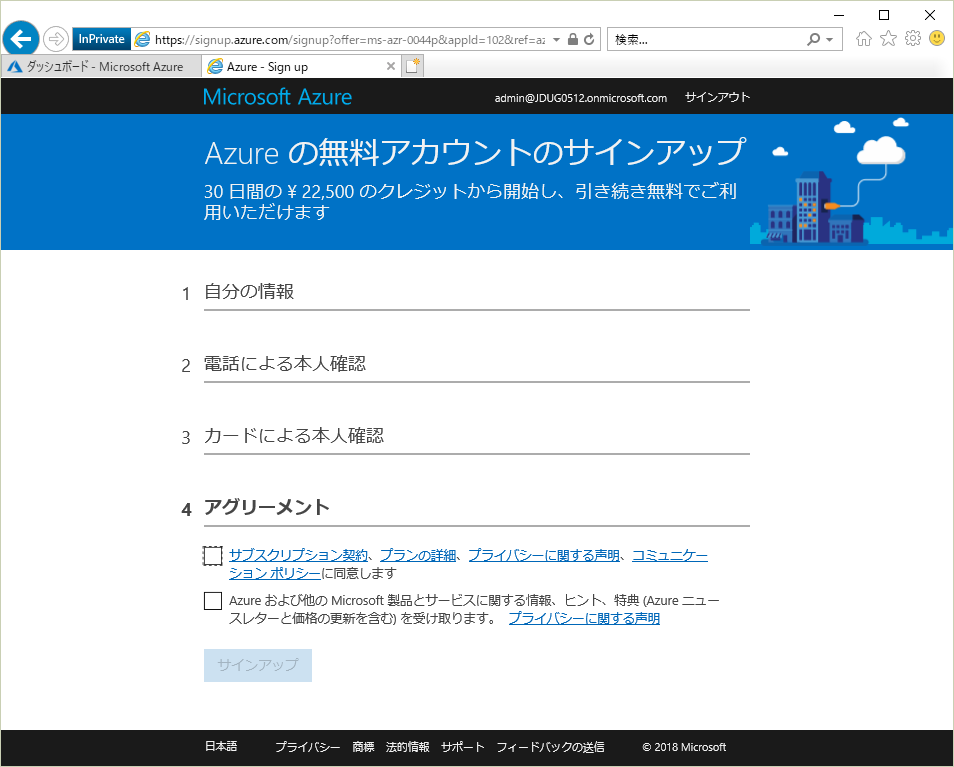Screen dimensions: 954x767
Task: Click the lock security icon in address bar
Action: (573, 40)
